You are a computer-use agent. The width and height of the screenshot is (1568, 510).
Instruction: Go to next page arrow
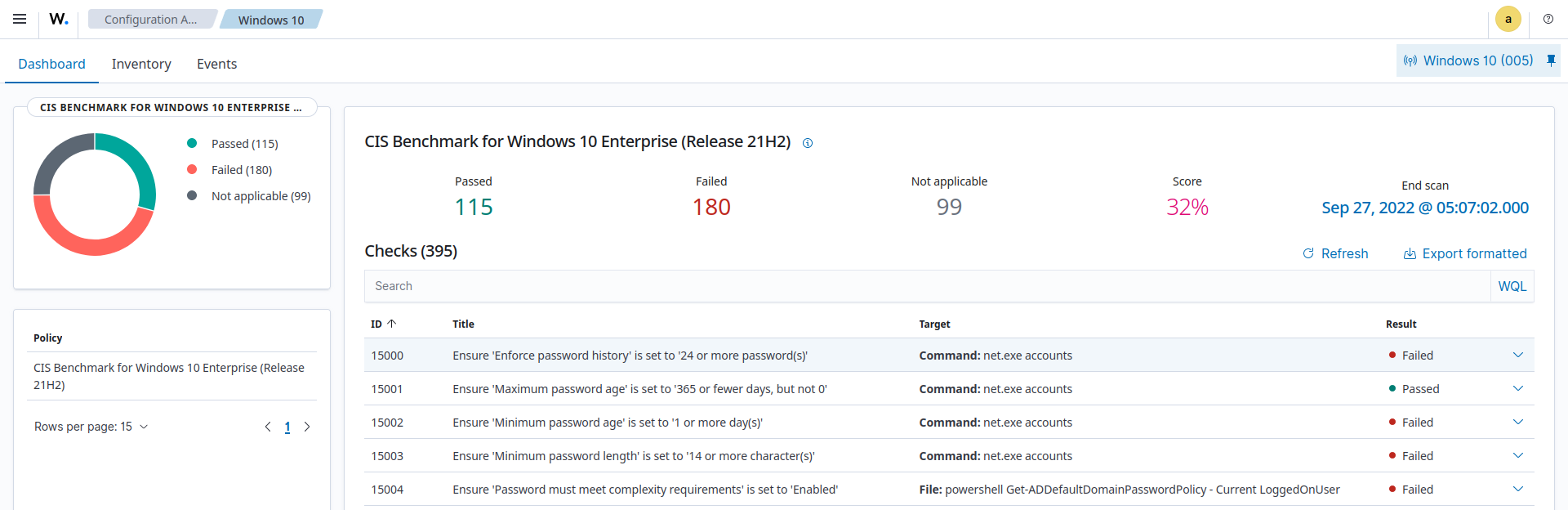tap(307, 427)
